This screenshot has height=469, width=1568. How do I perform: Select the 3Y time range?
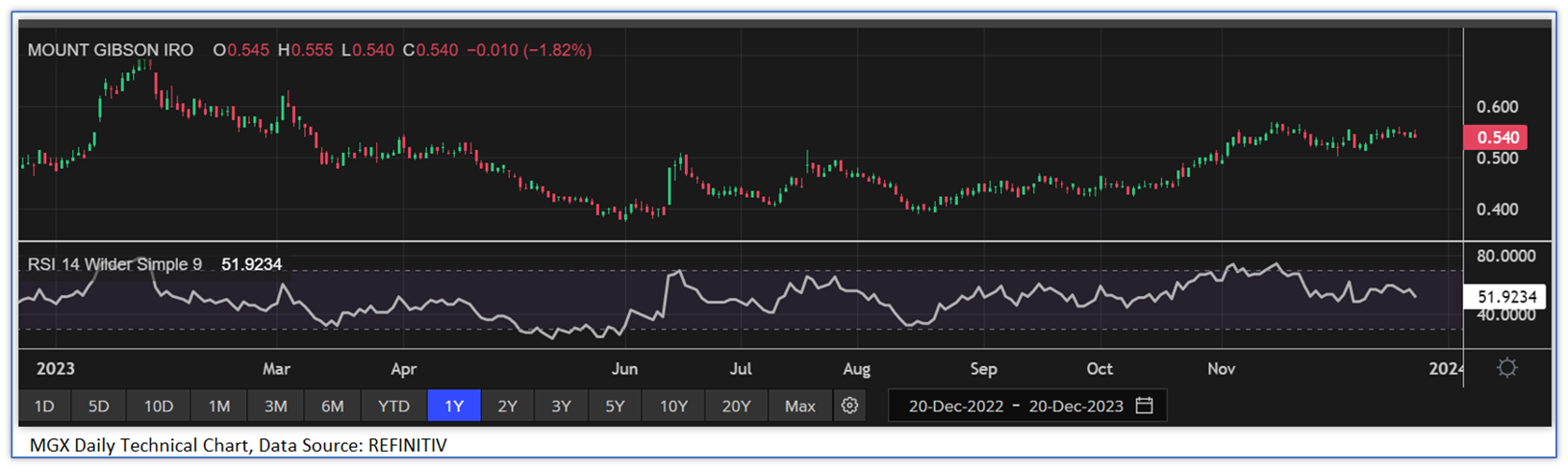[x=562, y=406]
